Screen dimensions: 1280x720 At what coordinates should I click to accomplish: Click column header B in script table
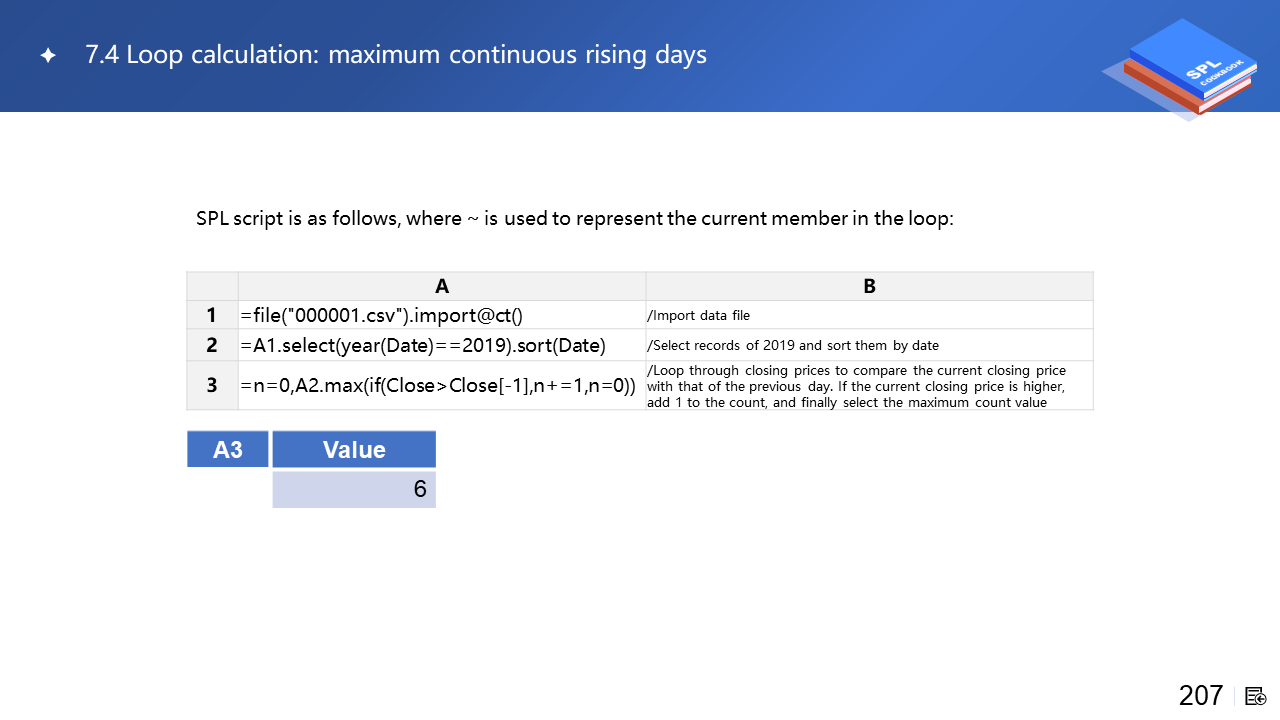(869, 286)
